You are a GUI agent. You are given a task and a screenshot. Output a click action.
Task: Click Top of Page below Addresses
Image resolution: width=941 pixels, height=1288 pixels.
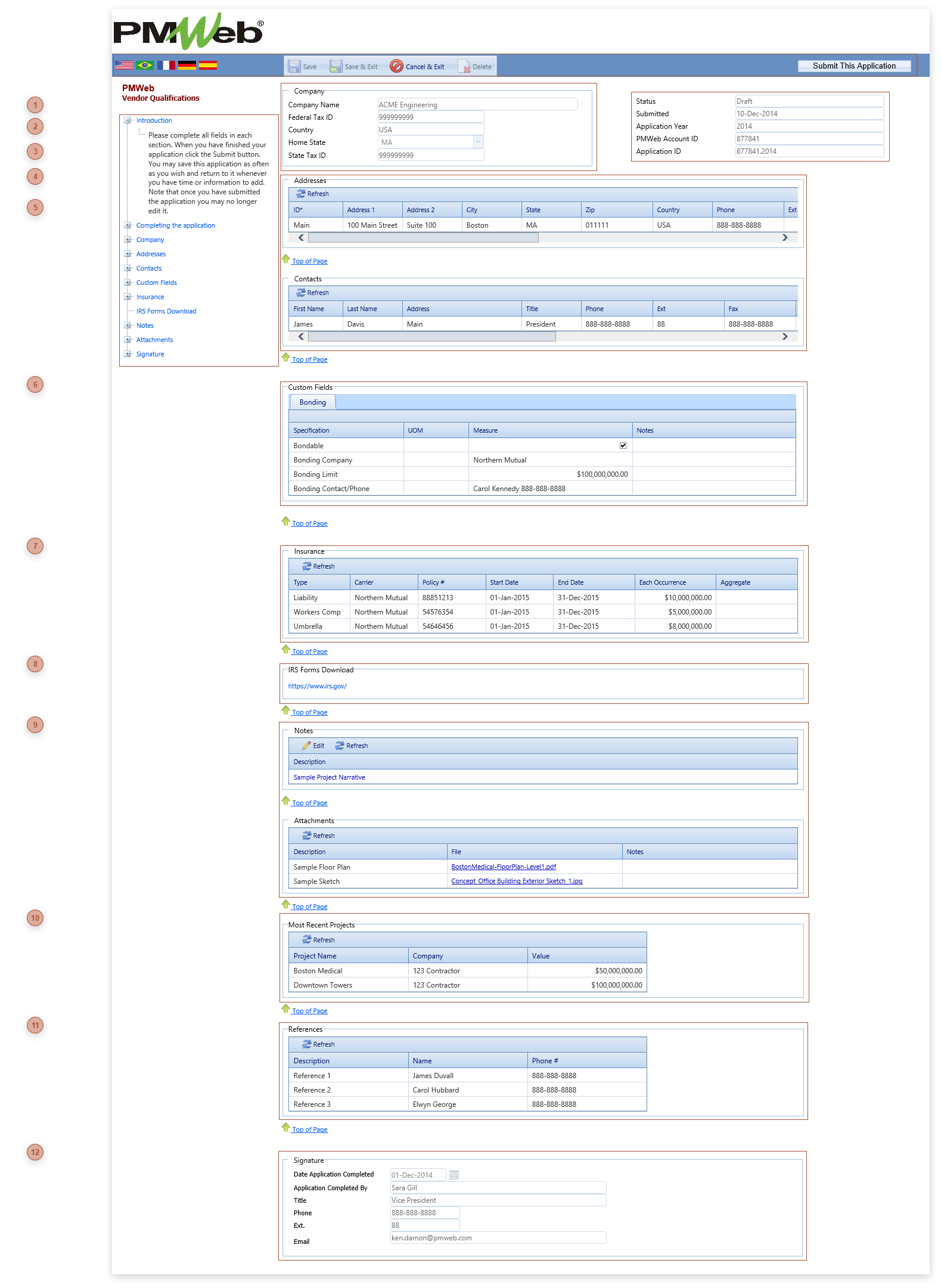[x=309, y=261]
